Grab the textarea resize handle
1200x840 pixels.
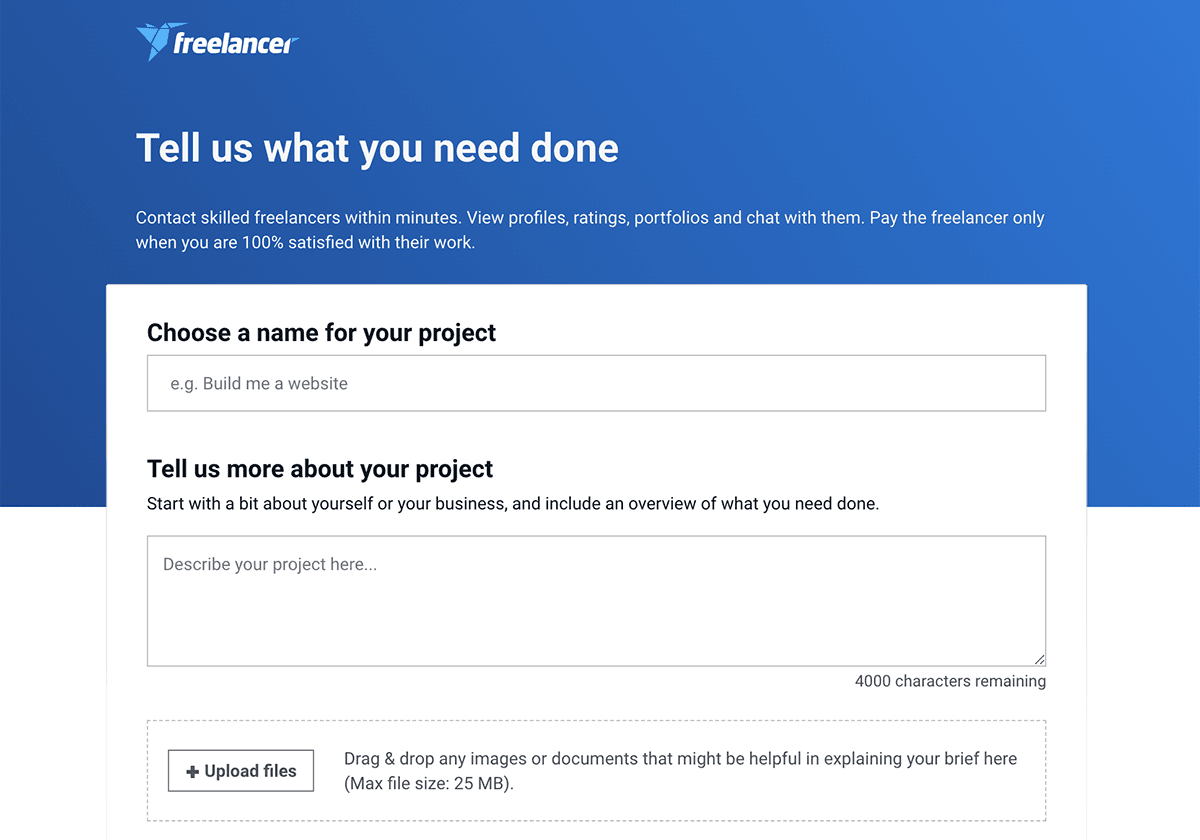pos(1039,659)
